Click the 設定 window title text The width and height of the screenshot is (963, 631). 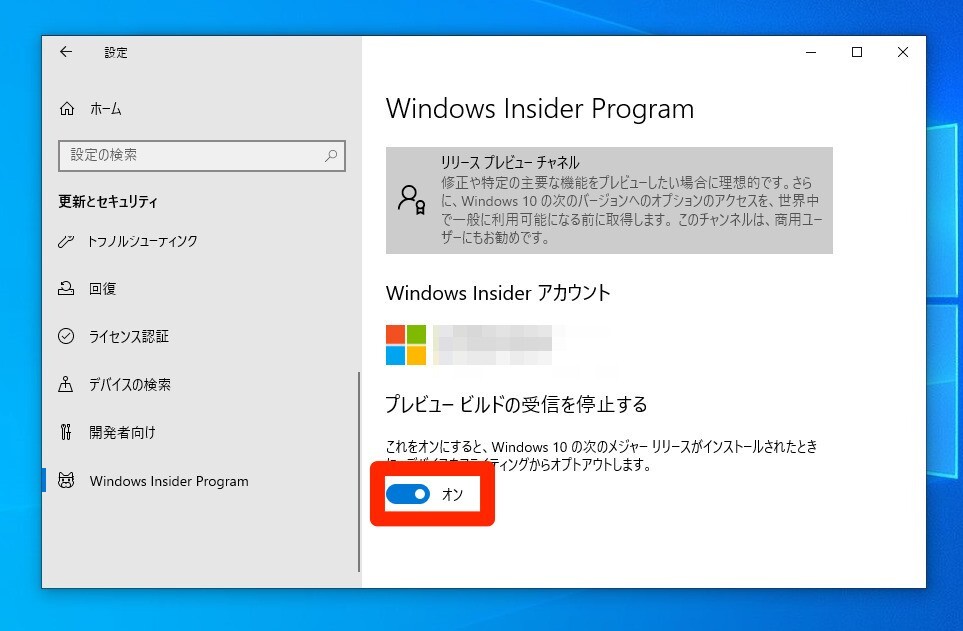[x=115, y=52]
